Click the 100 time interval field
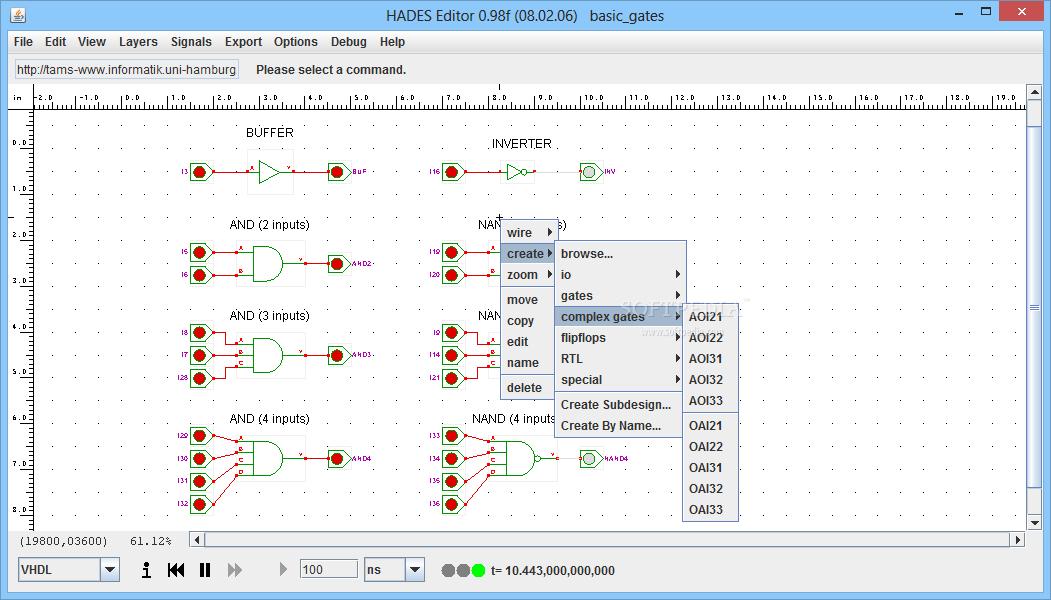Screen dimensions: 1051x600 [328, 569]
